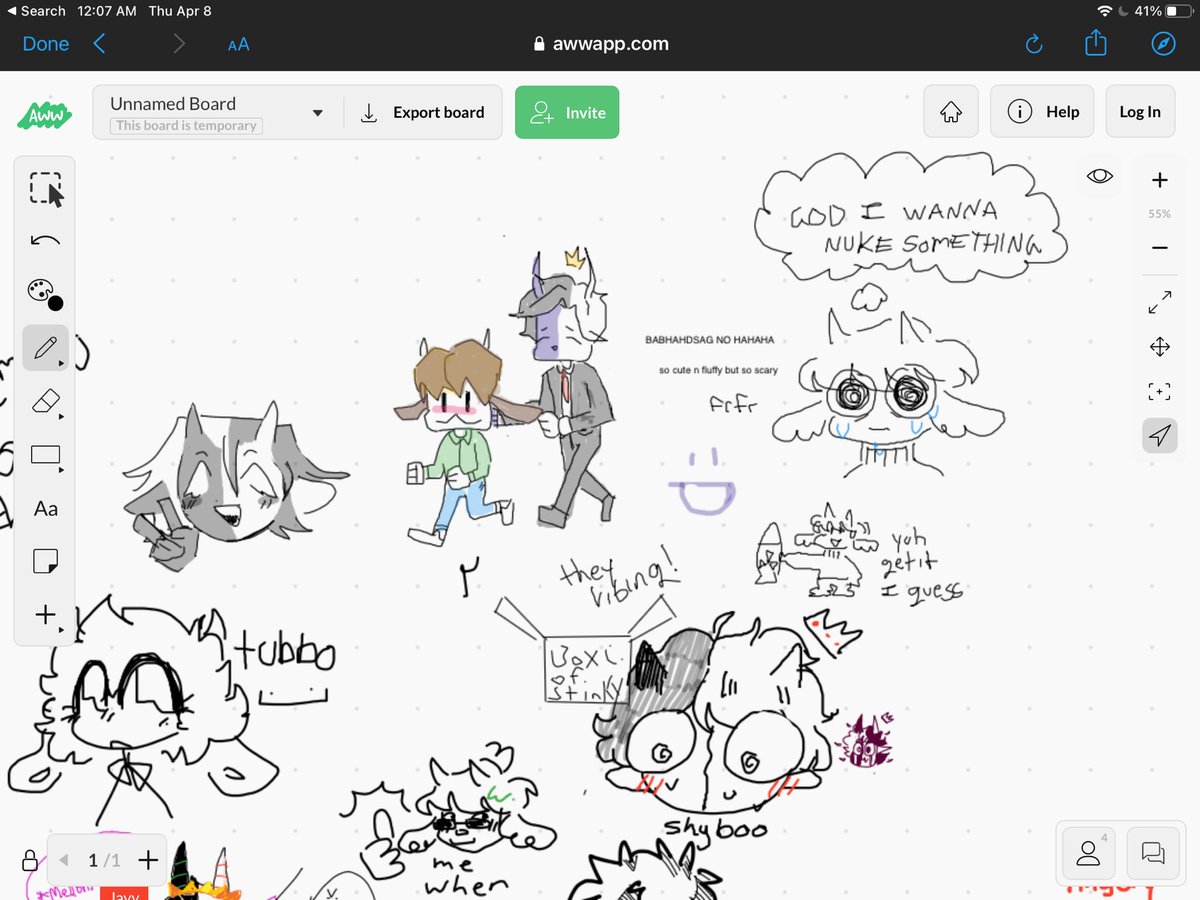1200x900 pixels.
Task: Click the AWW logo
Action: [x=45, y=113]
